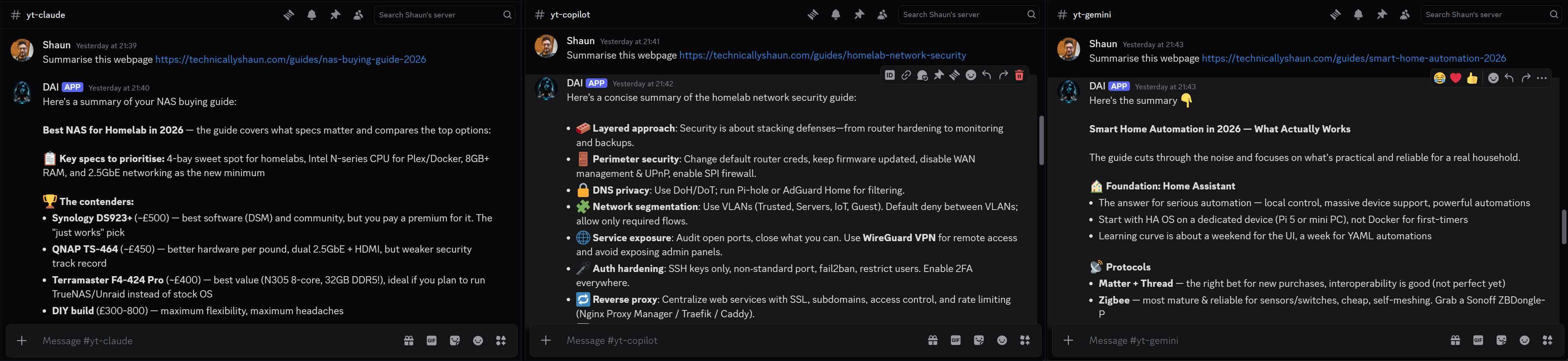The width and height of the screenshot is (1568, 361).
Task: Show the member list in yt-copilot
Action: [x=882, y=14]
